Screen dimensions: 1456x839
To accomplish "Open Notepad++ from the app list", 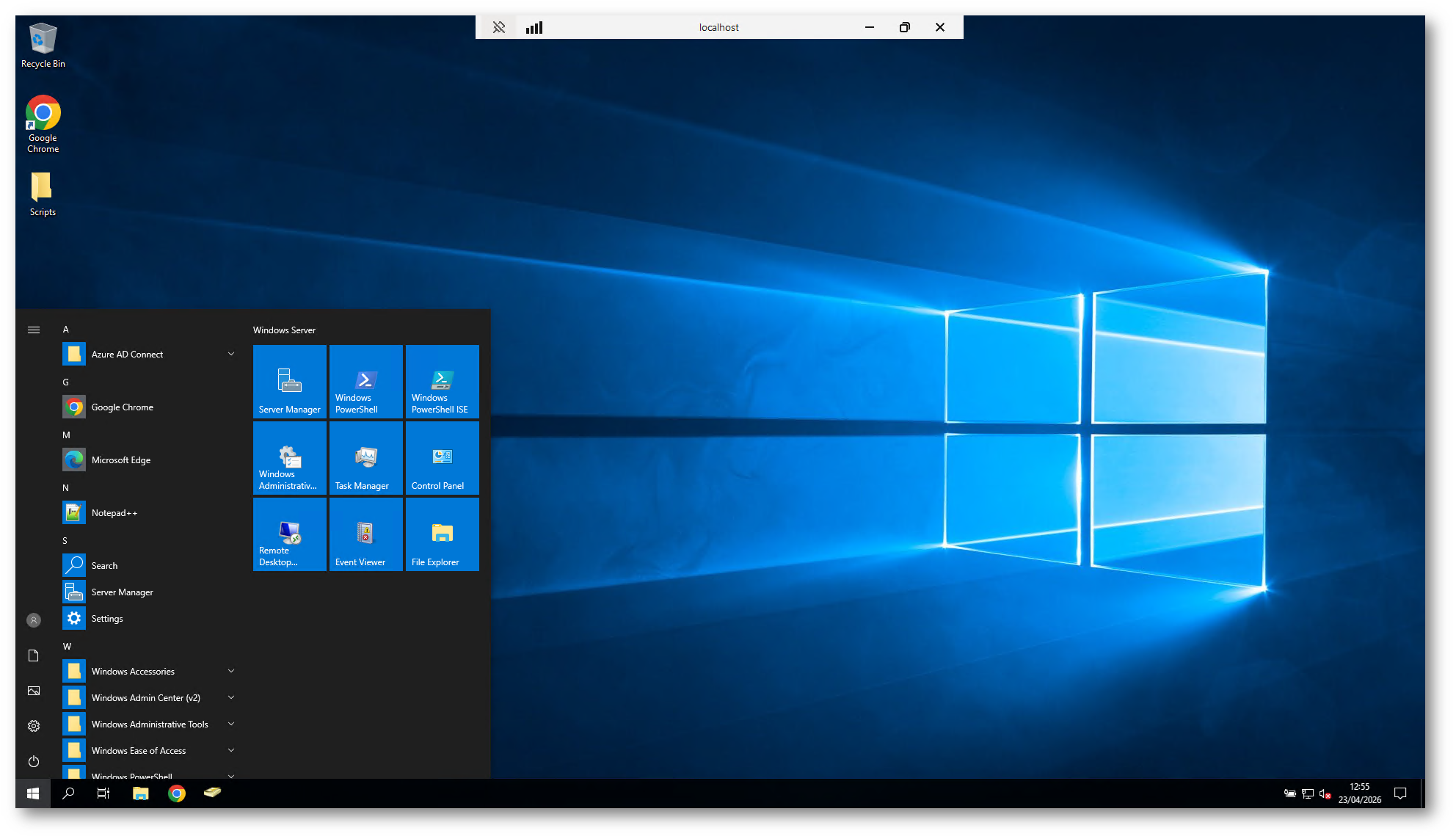I will click(114, 513).
